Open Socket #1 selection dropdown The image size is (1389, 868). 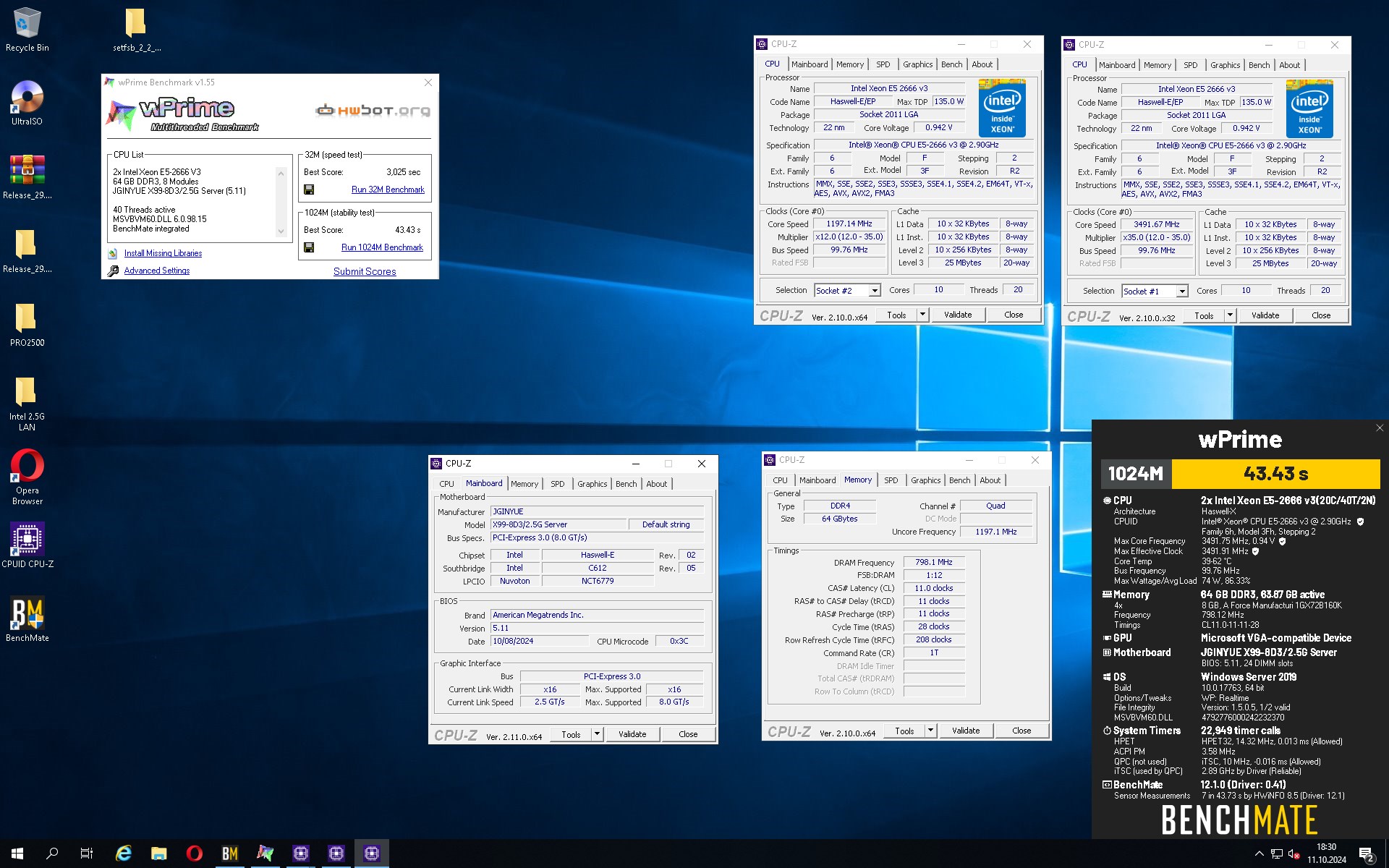[x=1181, y=292]
